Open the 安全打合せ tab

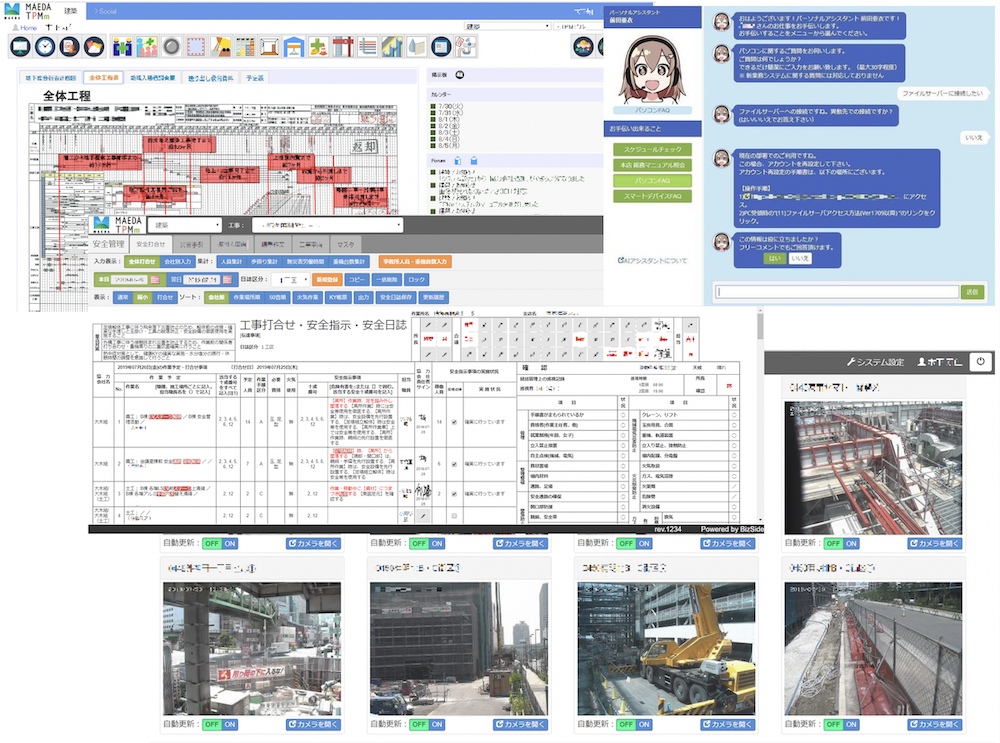151,244
